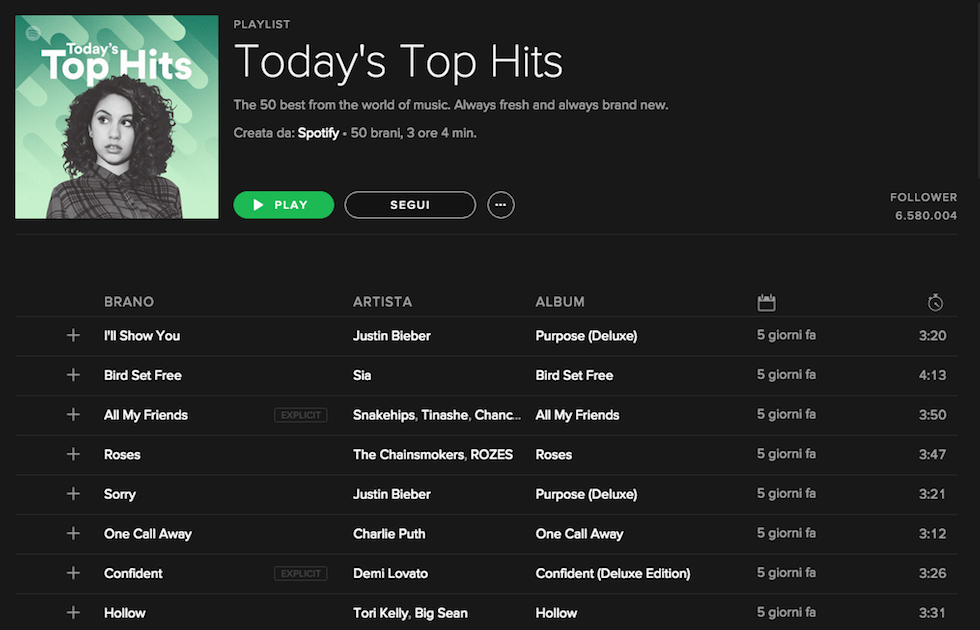Save All My Friends using plus icon
The width and height of the screenshot is (980, 630).
tap(73, 415)
